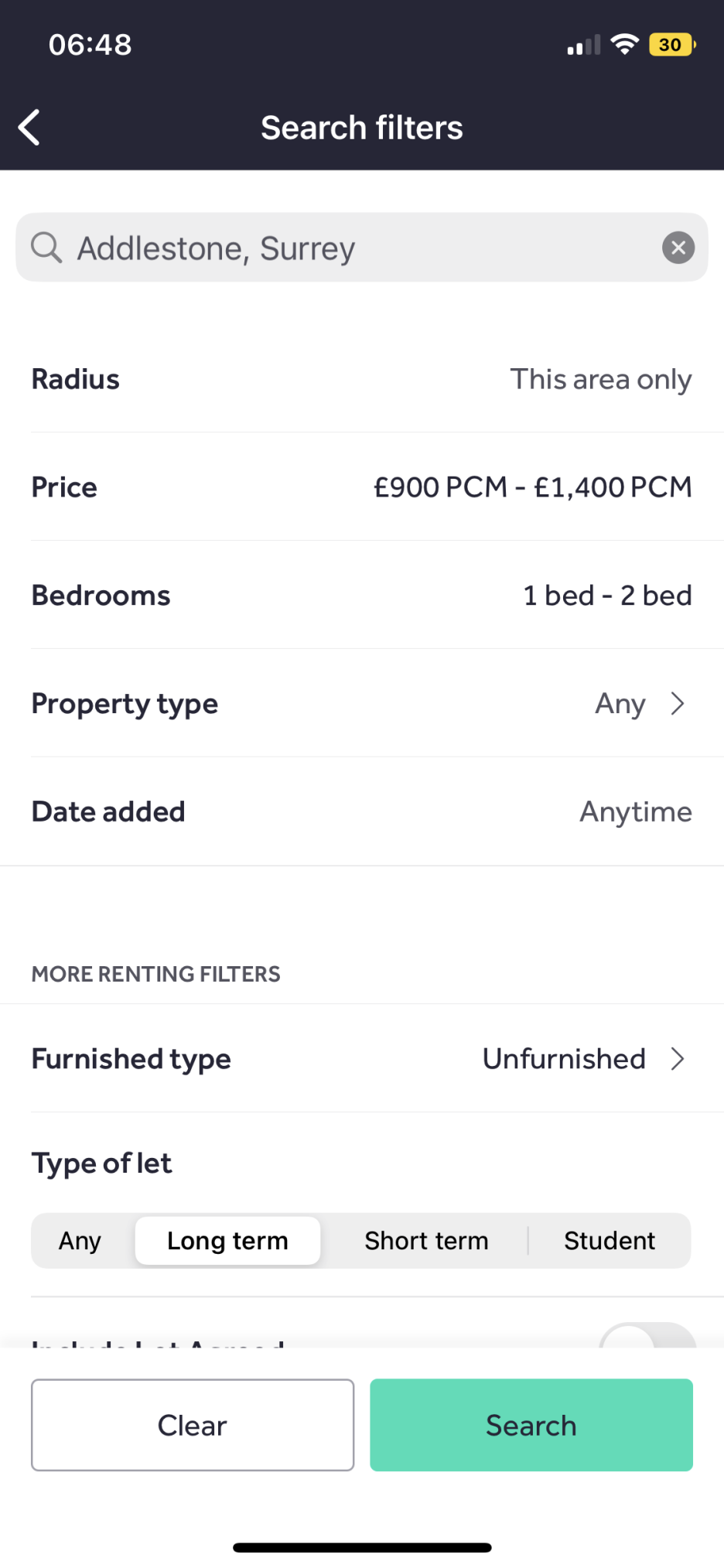Select Any type of let

(80, 1241)
